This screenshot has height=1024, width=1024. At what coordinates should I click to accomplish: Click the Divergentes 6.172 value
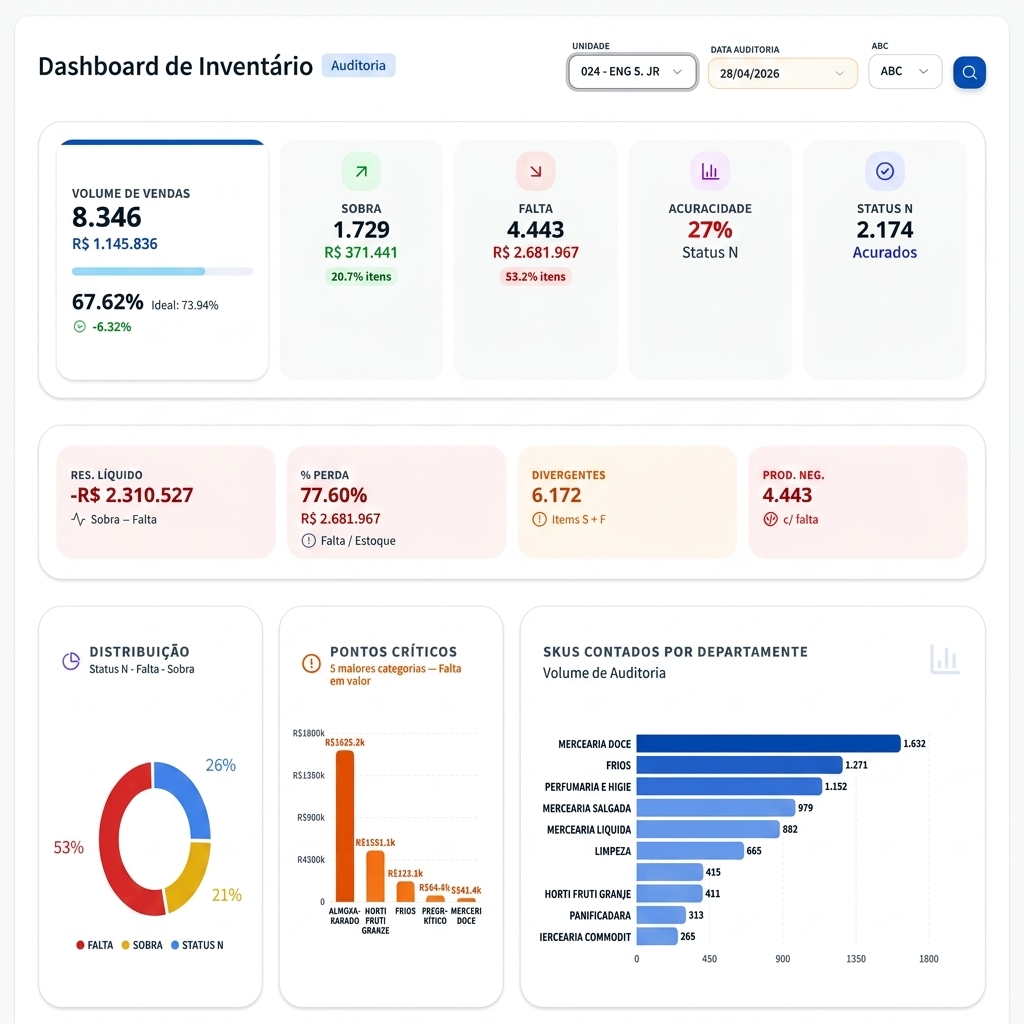(556, 495)
